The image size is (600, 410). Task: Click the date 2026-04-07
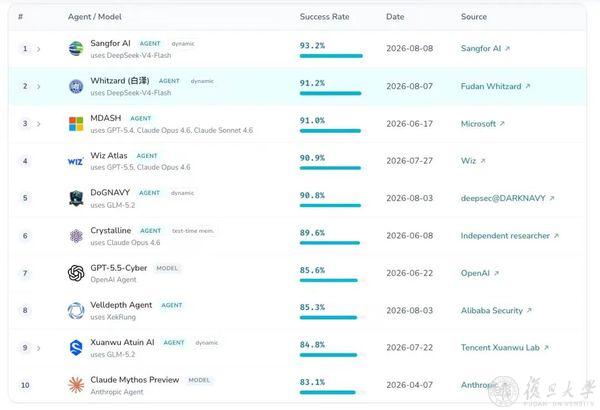tap(409, 385)
